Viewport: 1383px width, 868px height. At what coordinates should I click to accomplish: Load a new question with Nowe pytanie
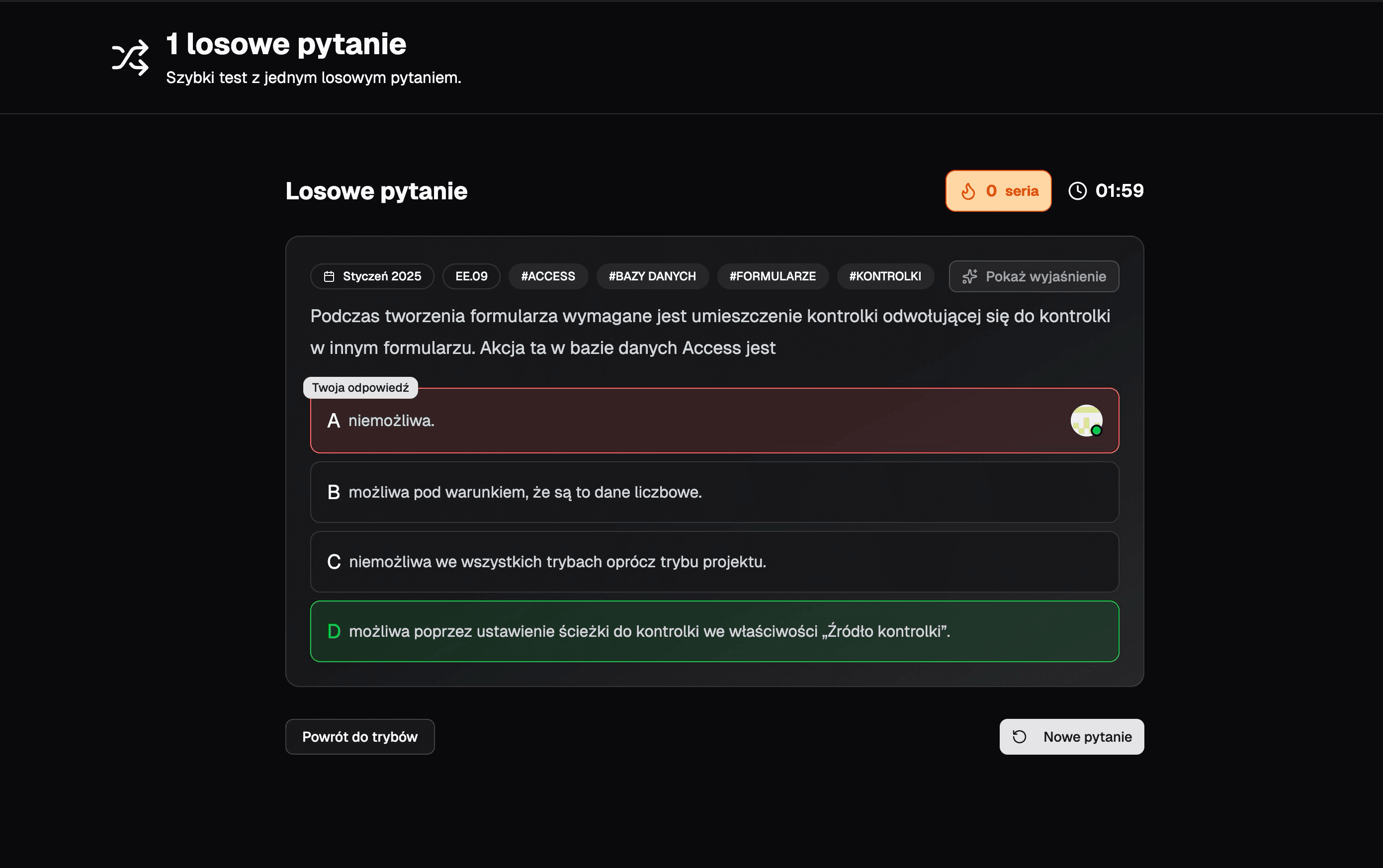(1072, 737)
